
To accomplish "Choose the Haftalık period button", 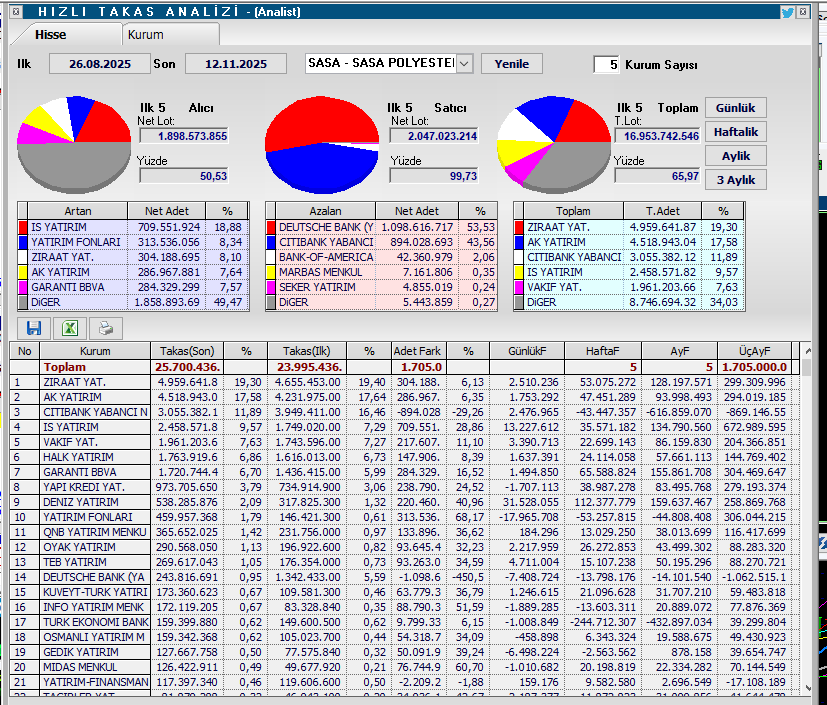I will 735,132.
